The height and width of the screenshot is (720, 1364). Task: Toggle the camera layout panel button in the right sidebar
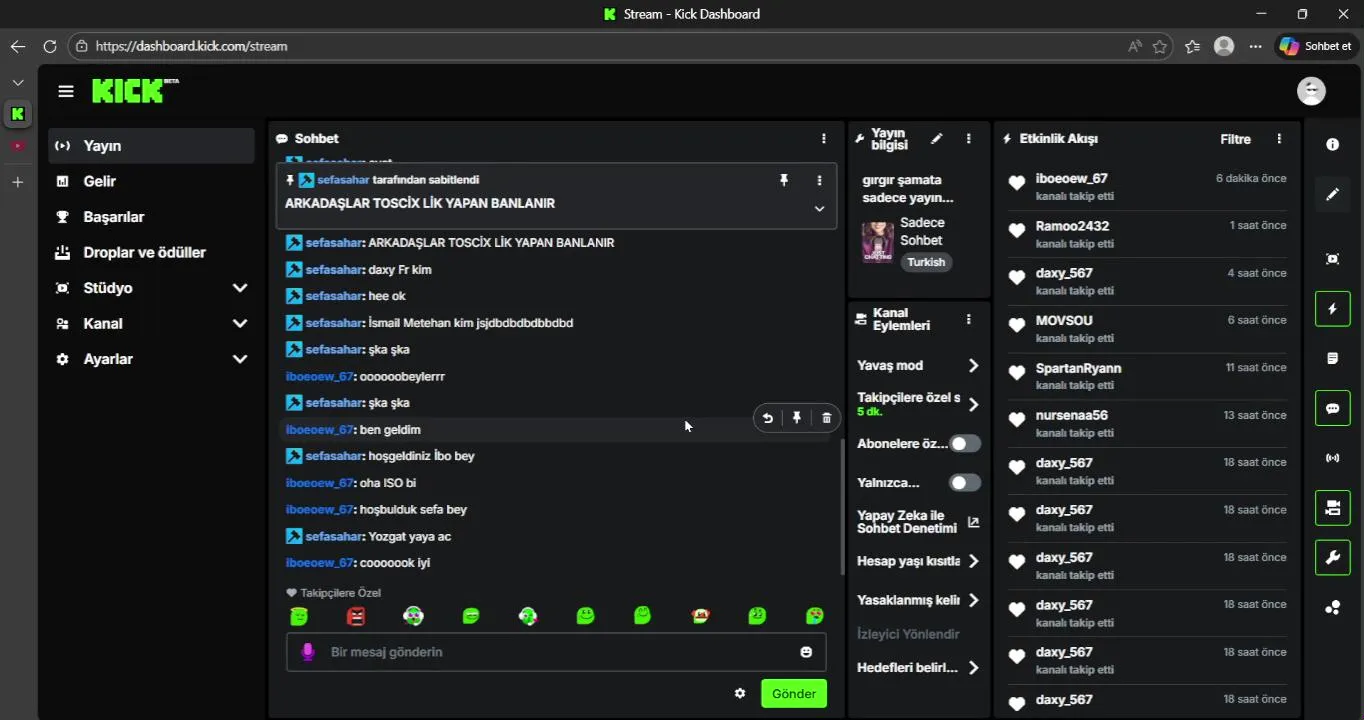tap(1332, 508)
